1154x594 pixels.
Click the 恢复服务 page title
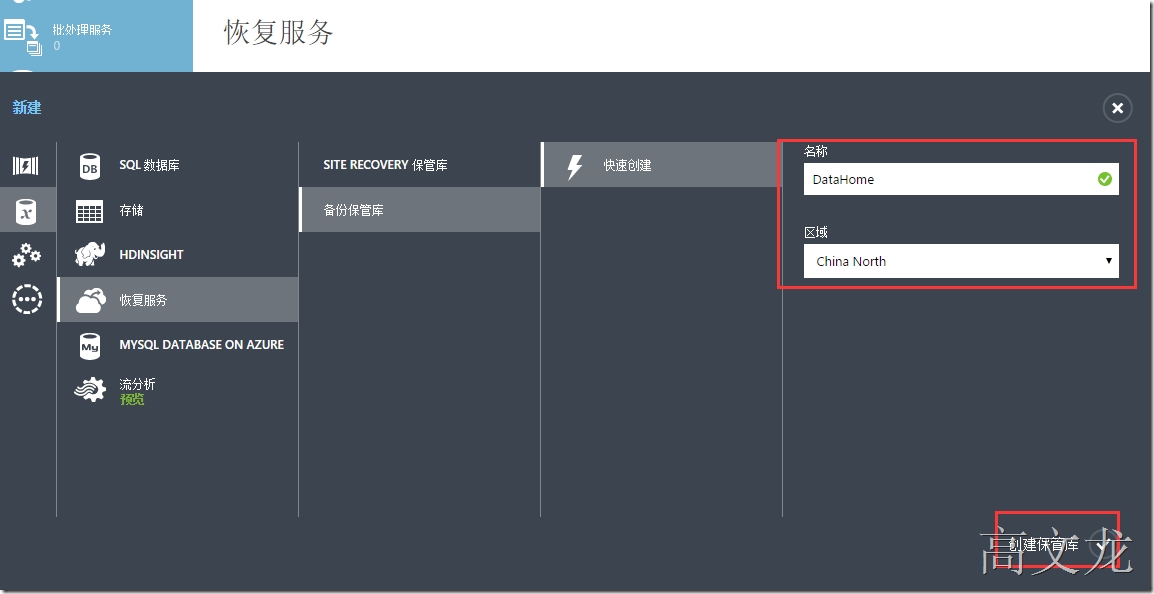279,32
